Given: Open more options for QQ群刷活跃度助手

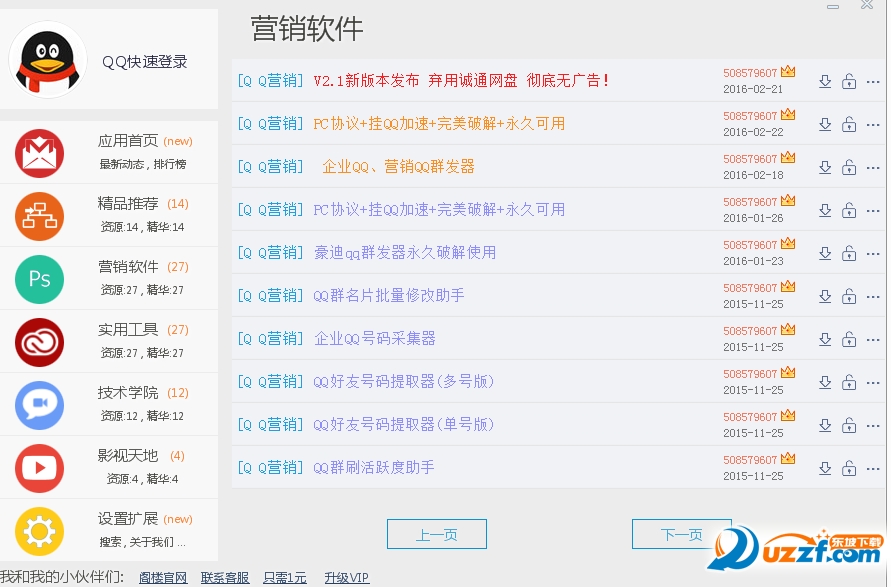Looking at the screenshot, I should 873,469.
